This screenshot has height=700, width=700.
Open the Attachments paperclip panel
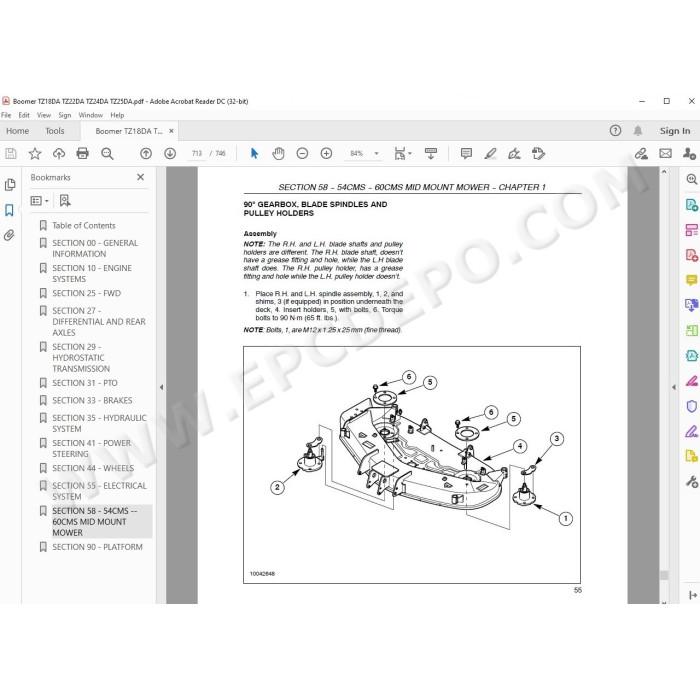(x=9, y=235)
